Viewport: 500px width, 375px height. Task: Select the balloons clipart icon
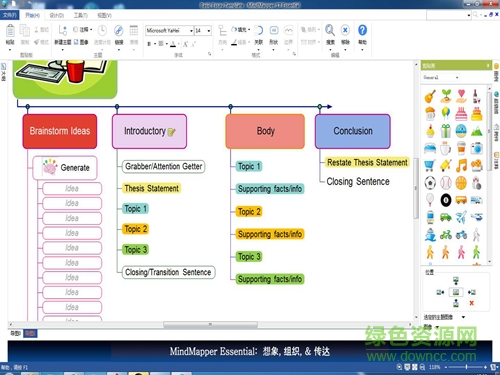click(x=446, y=114)
